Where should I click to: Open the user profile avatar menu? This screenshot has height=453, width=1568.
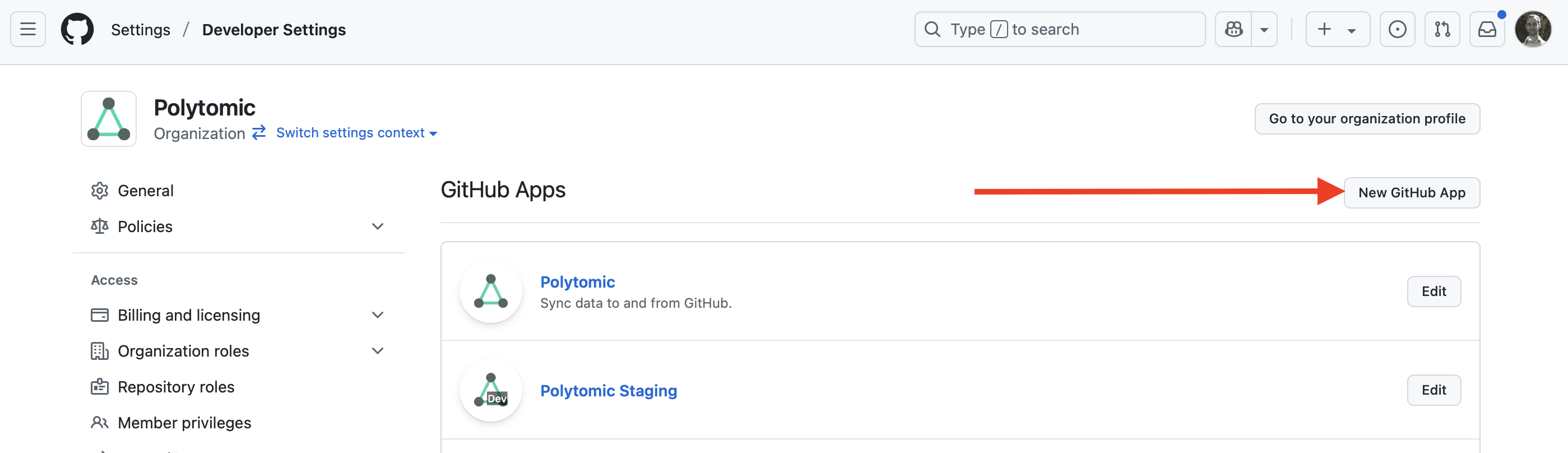[x=1533, y=29]
